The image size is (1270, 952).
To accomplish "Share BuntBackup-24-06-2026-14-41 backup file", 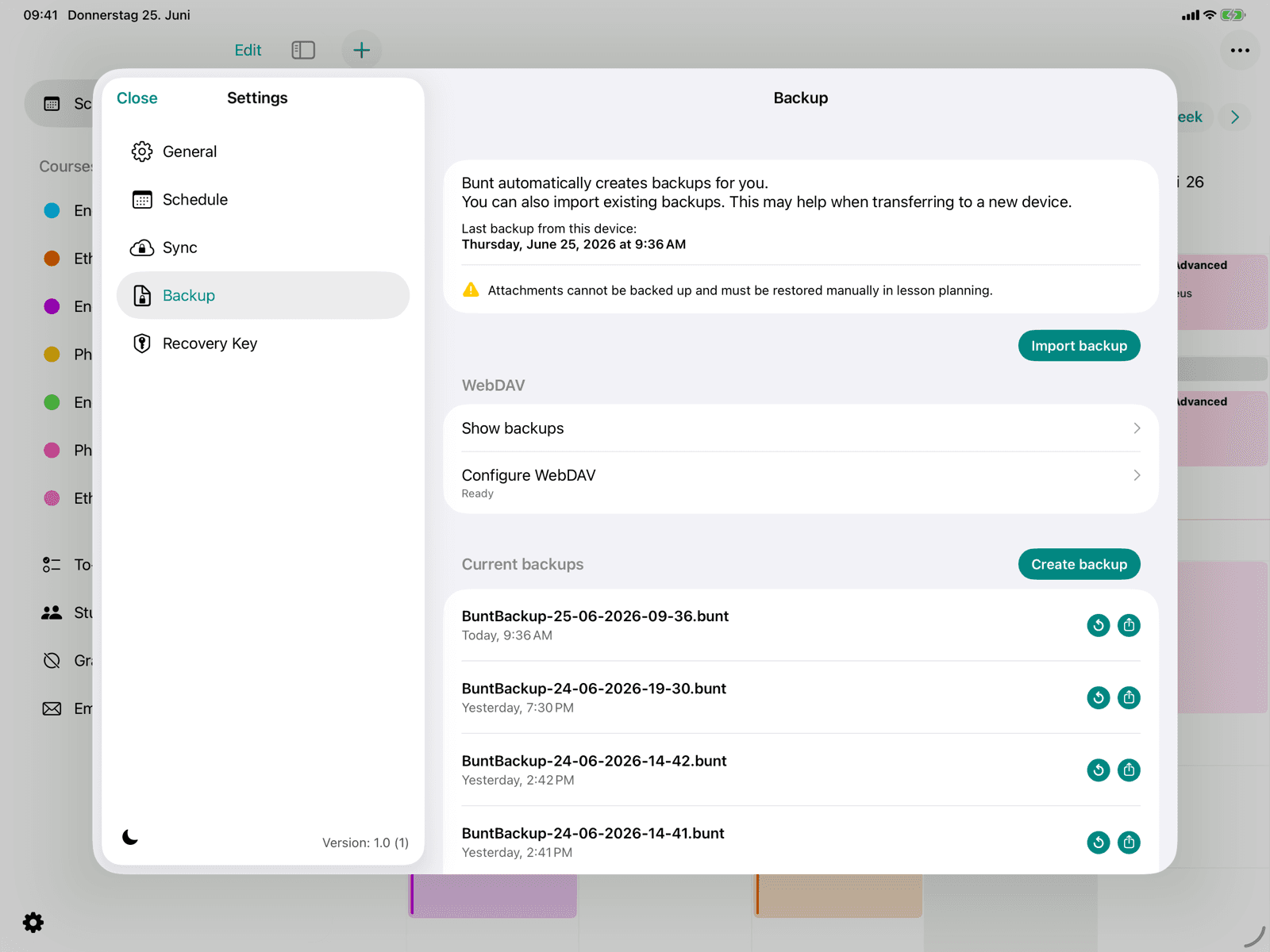I will click(x=1129, y=842).
